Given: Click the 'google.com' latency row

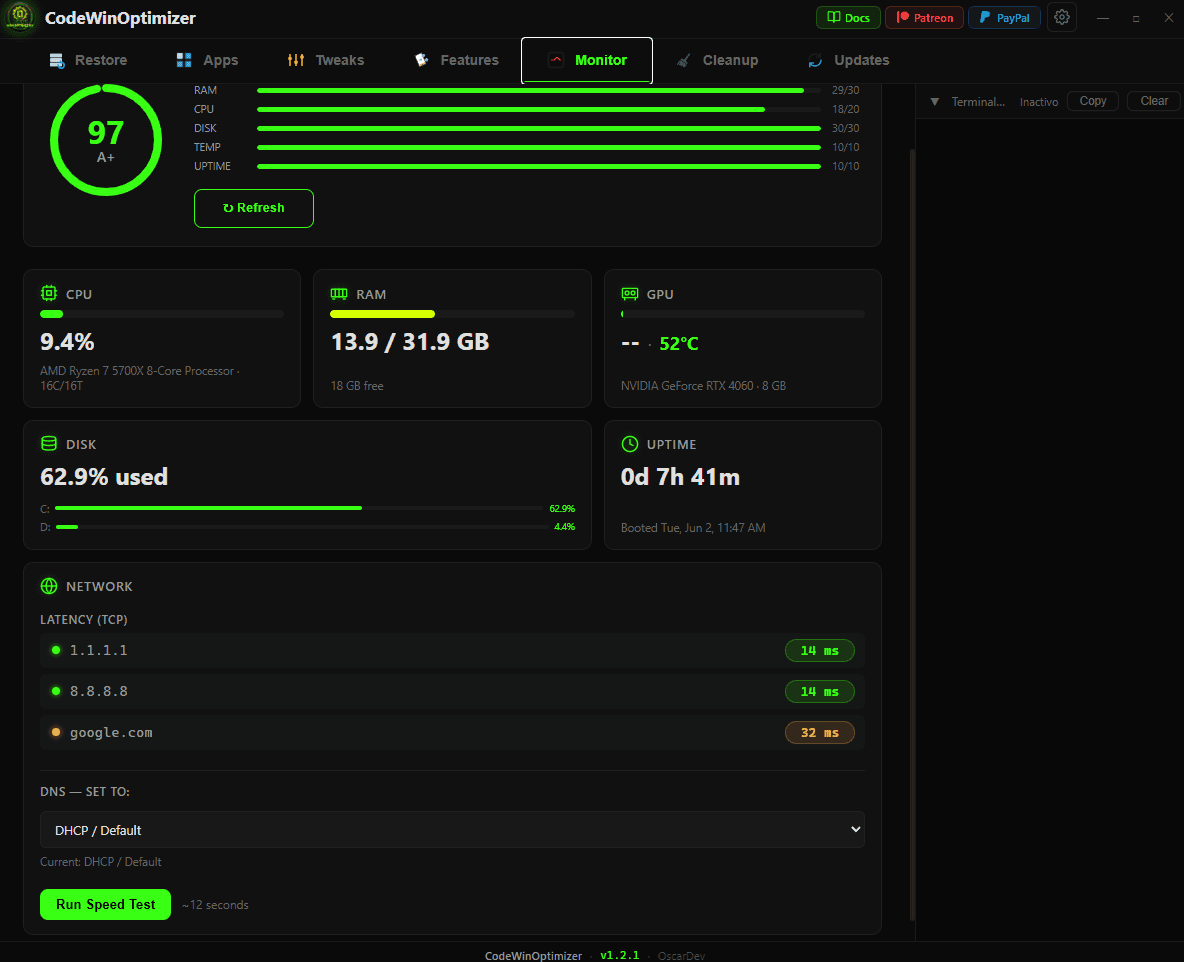Looking at the screenshot, I should click(x=452, y=732).
